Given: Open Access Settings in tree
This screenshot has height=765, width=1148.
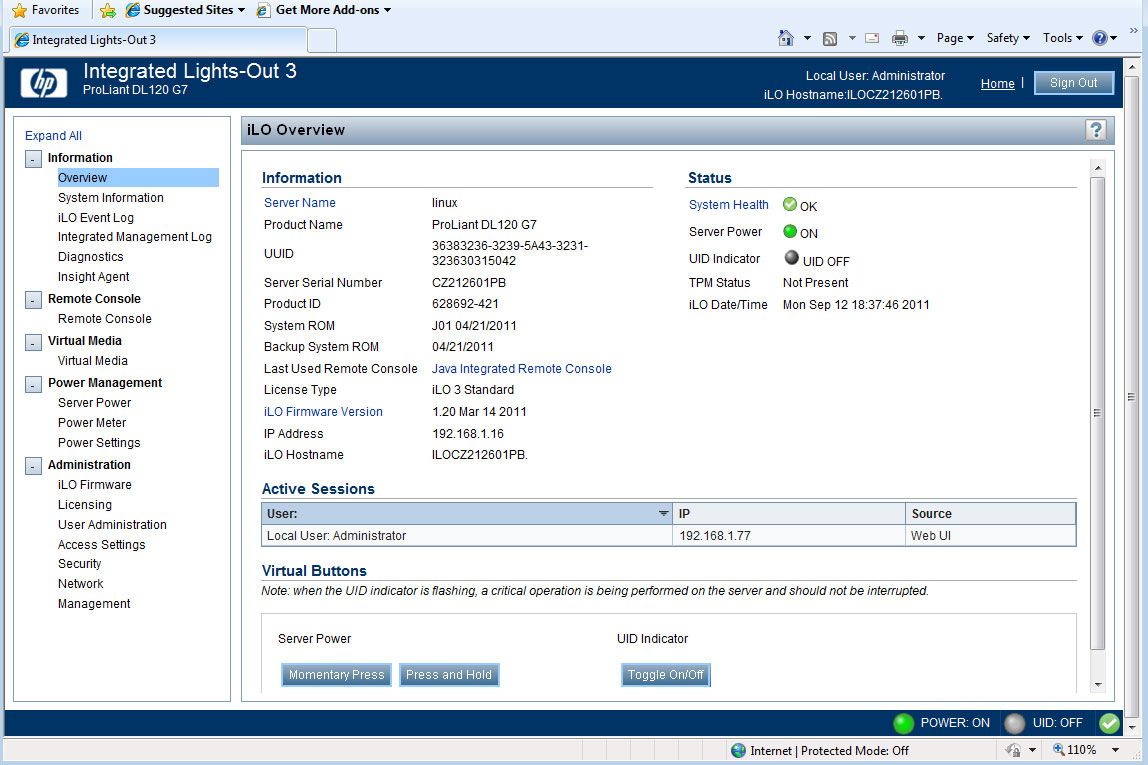Looking at the screenshot, I should pos(102,544).
